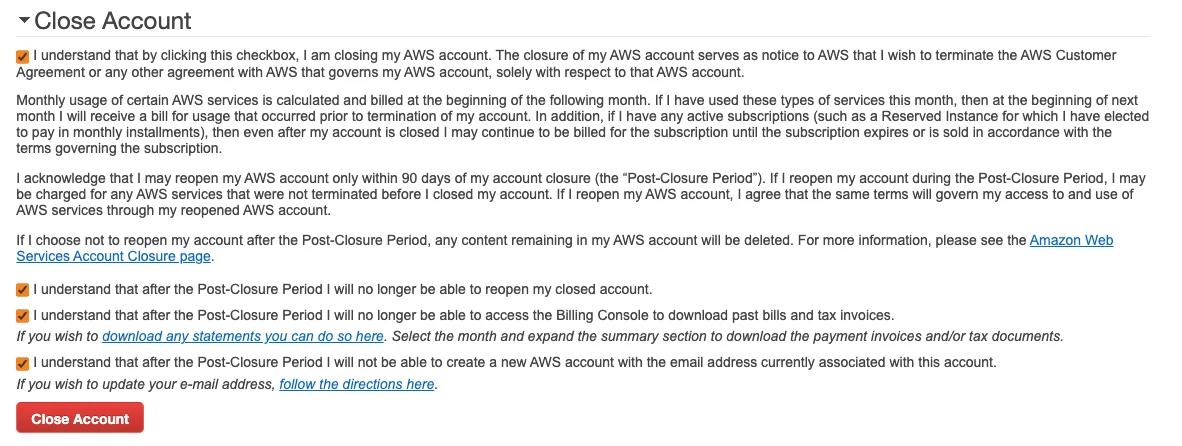Click the label about reopening my closed account

[342, 289]
